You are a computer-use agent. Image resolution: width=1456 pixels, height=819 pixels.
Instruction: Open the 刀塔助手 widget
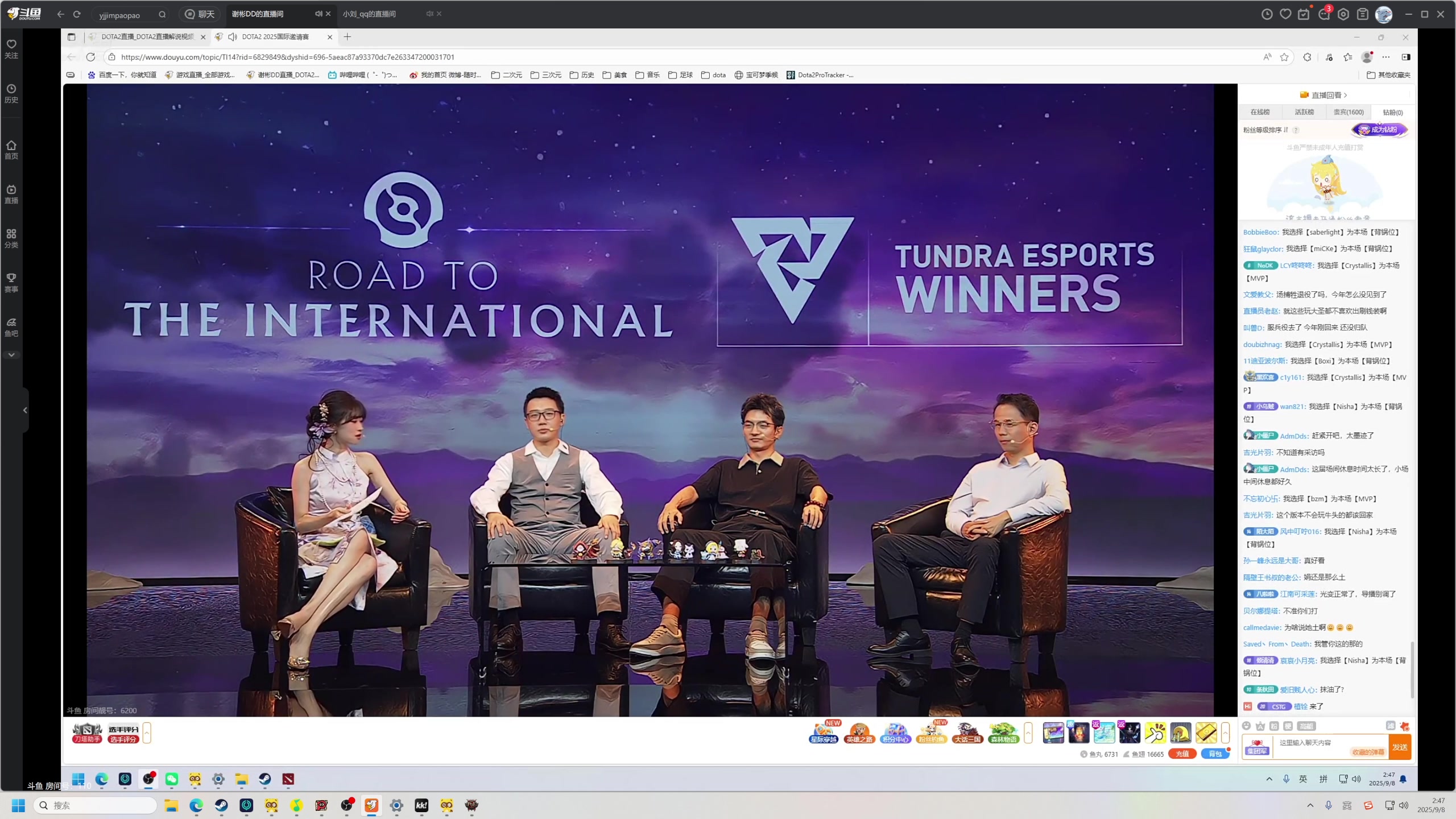87,733
